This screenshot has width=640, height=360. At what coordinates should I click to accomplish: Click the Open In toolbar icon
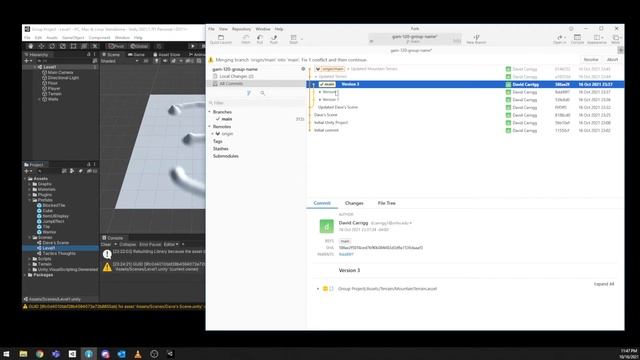560,39
